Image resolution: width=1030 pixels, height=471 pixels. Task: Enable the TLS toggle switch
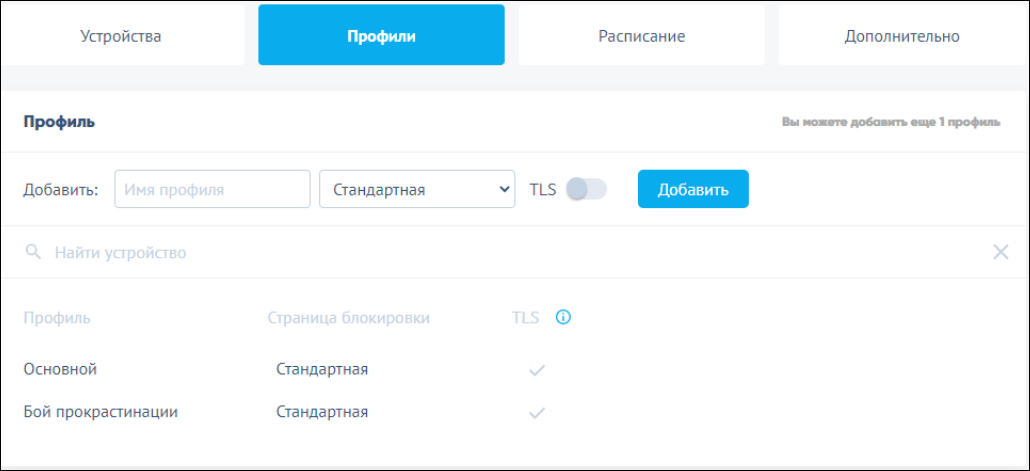(x=586, y=189)
